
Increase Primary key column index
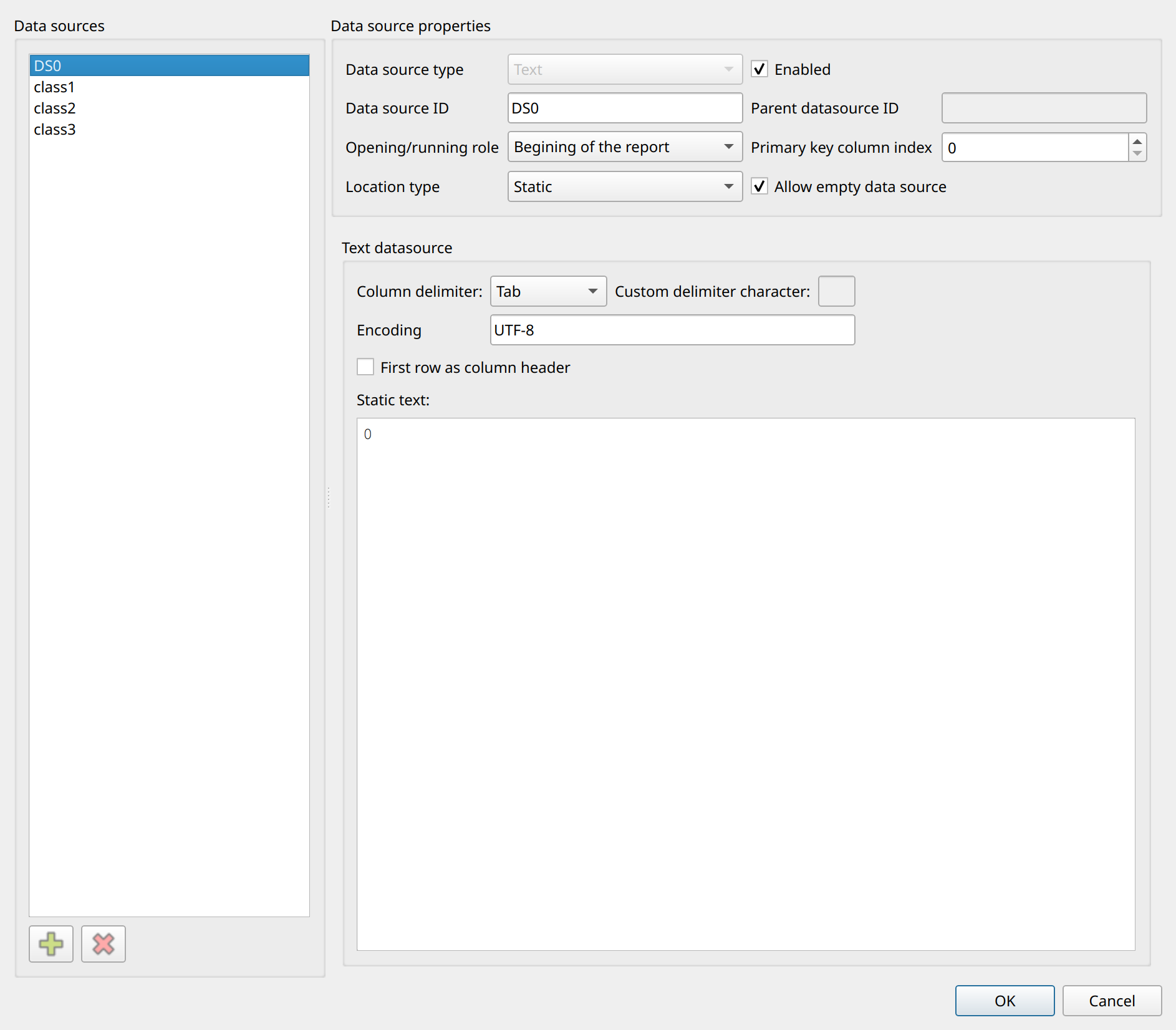point(1137,141)
